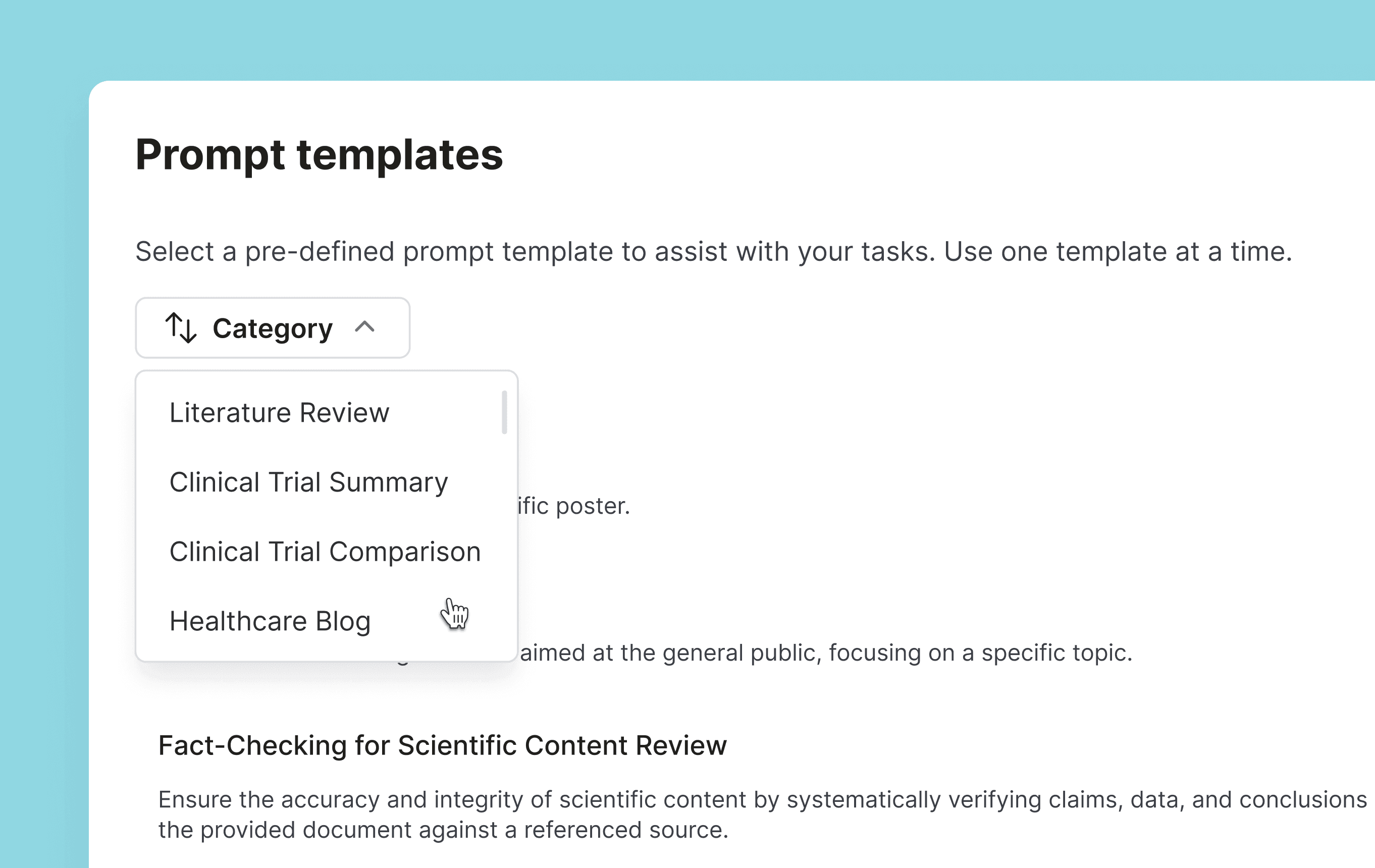Click the "focusing on a specific topic" phrase
The height and width of the screenshot is (868, 1375).
click(x=980, y=653)
